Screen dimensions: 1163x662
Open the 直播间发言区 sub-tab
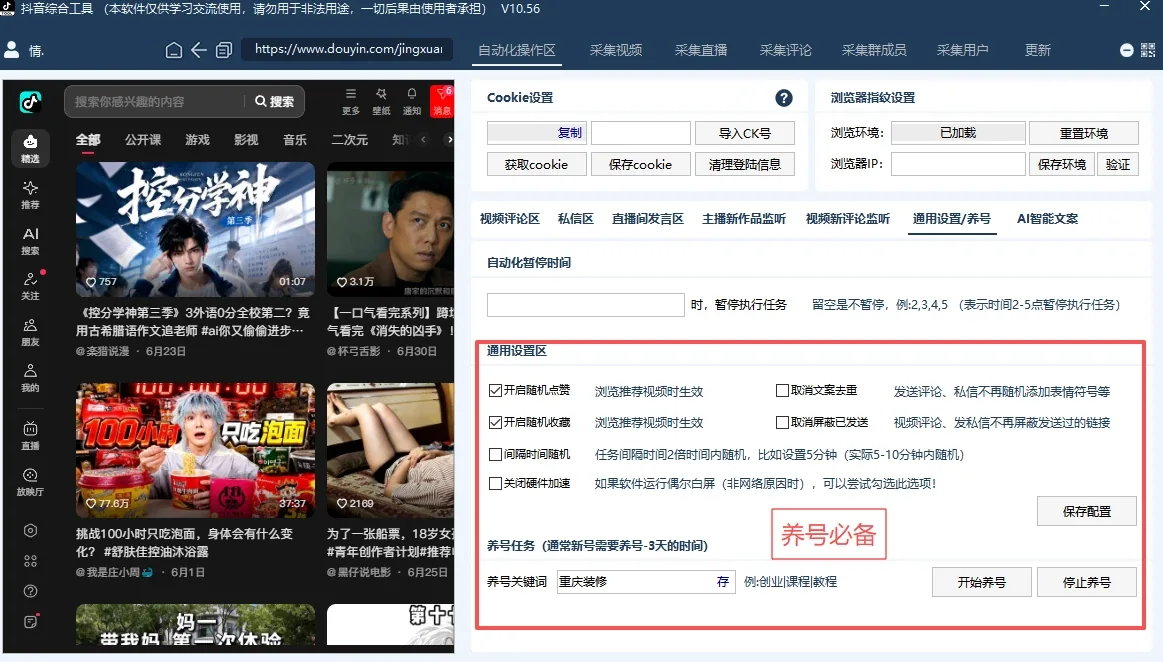click(x=648, y=219)
